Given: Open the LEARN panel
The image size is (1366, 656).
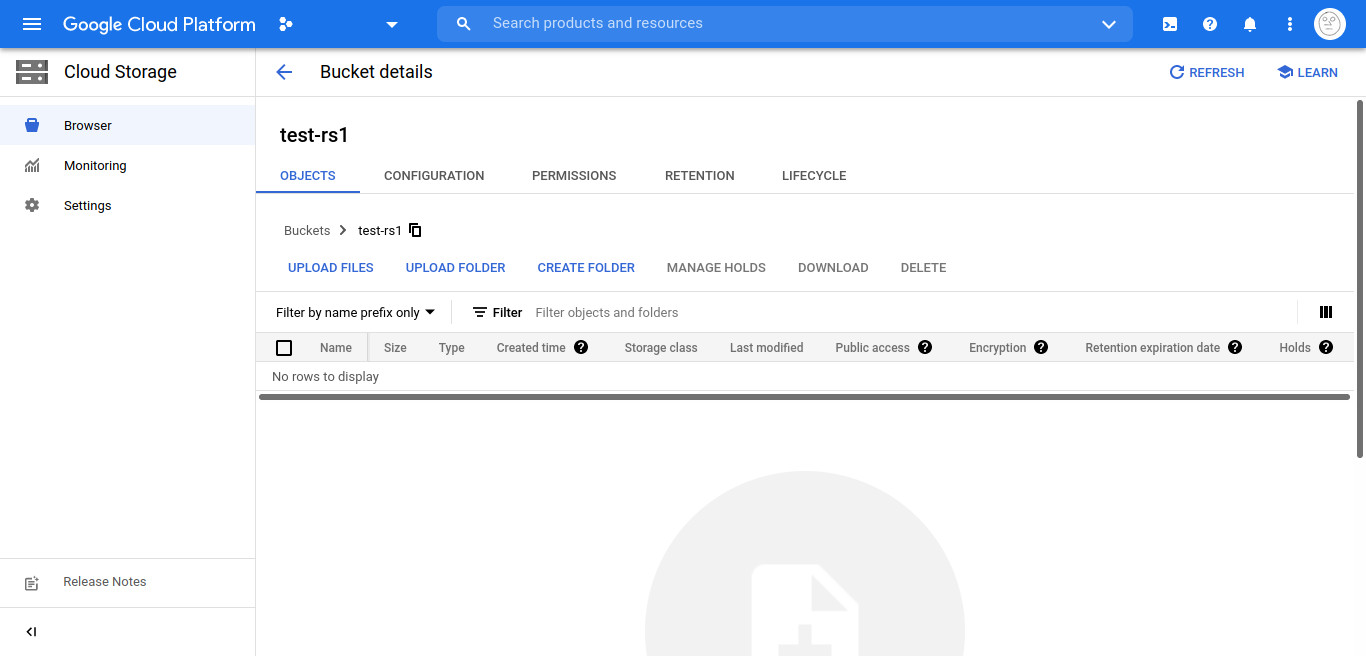Looking at the screenshot, I should click(1308, 72).
